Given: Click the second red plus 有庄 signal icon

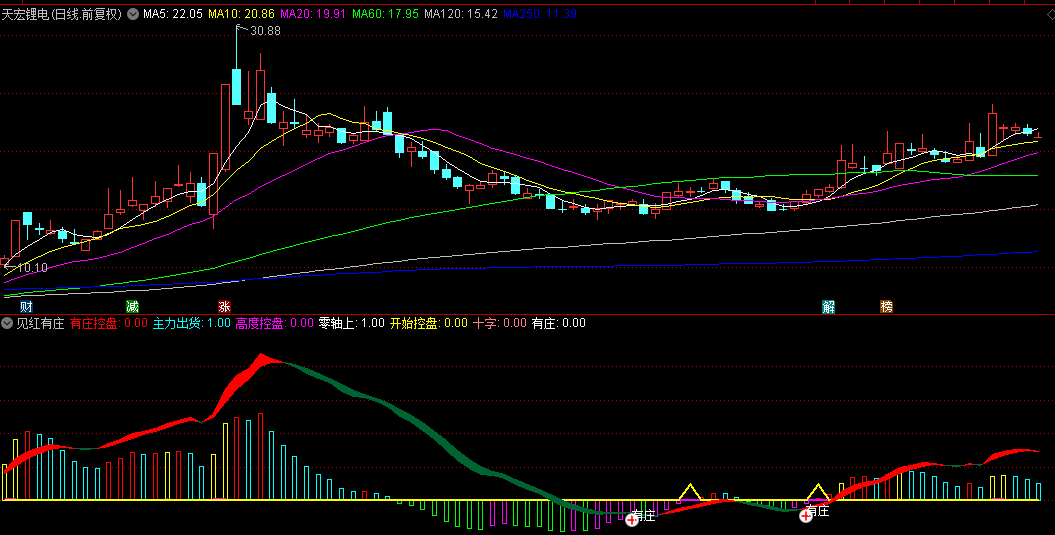Looking at the screenshot, I should click(x=805, y=516).
